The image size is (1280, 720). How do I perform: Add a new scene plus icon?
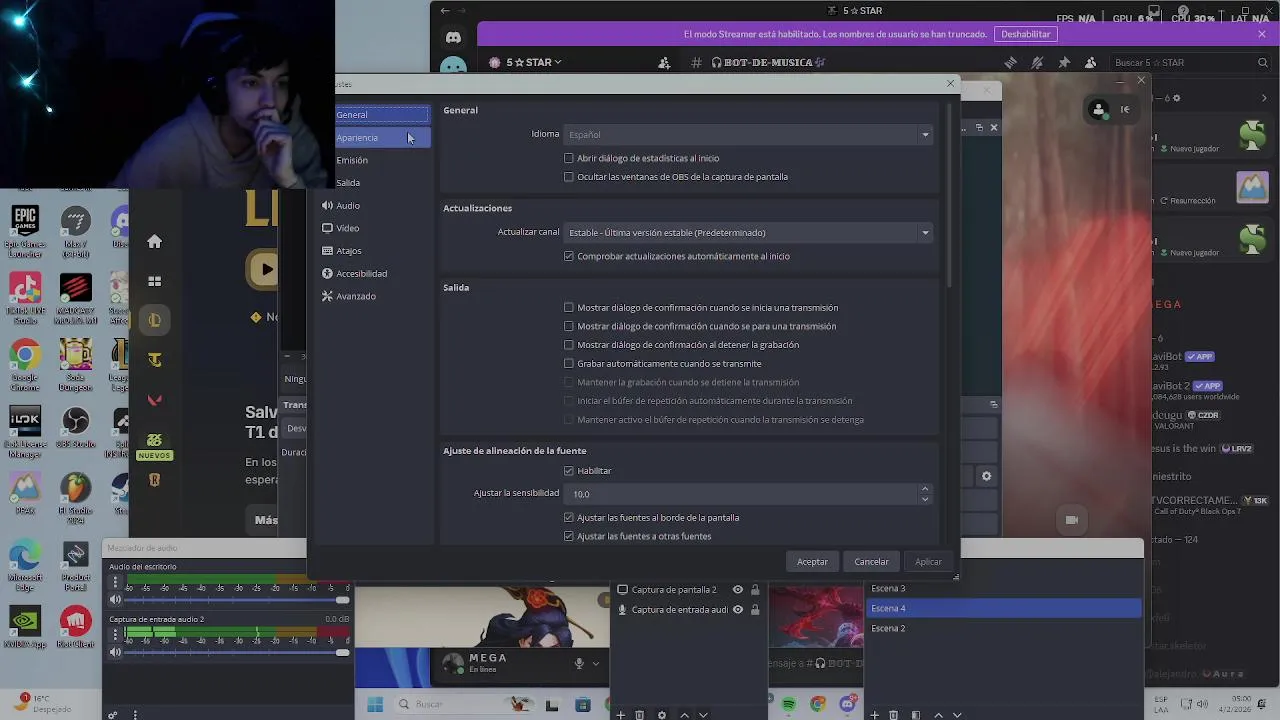click(874, 715)
